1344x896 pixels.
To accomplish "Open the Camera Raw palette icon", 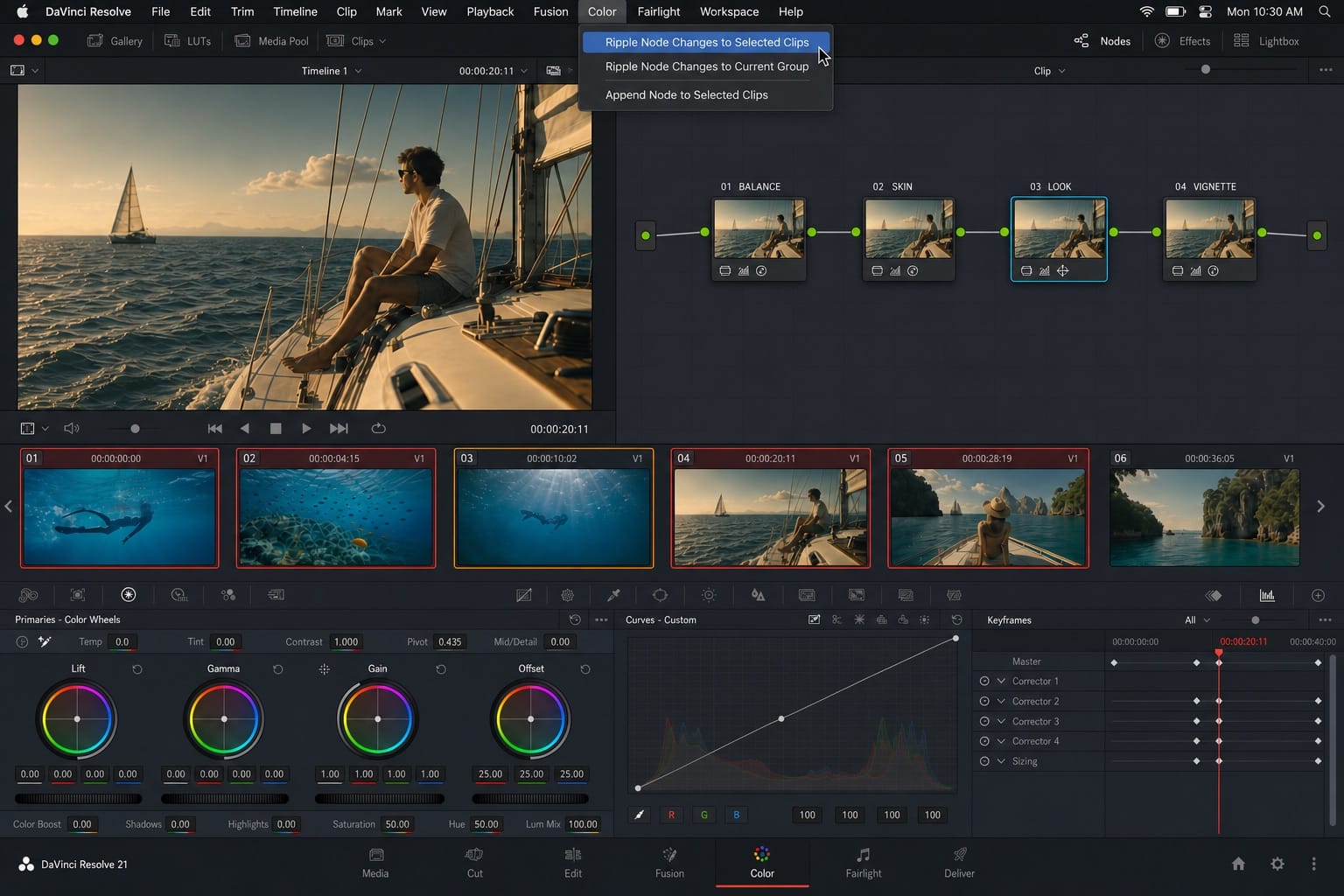I will [28, 595].
